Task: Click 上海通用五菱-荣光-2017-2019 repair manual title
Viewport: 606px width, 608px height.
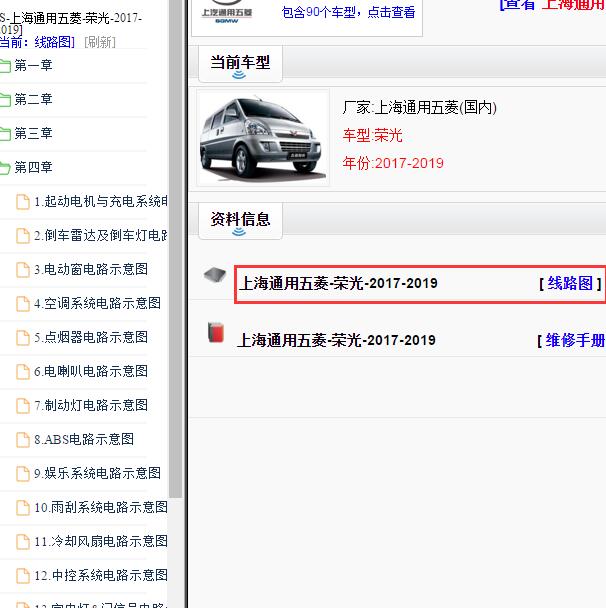Action: [x=336, y=340]
